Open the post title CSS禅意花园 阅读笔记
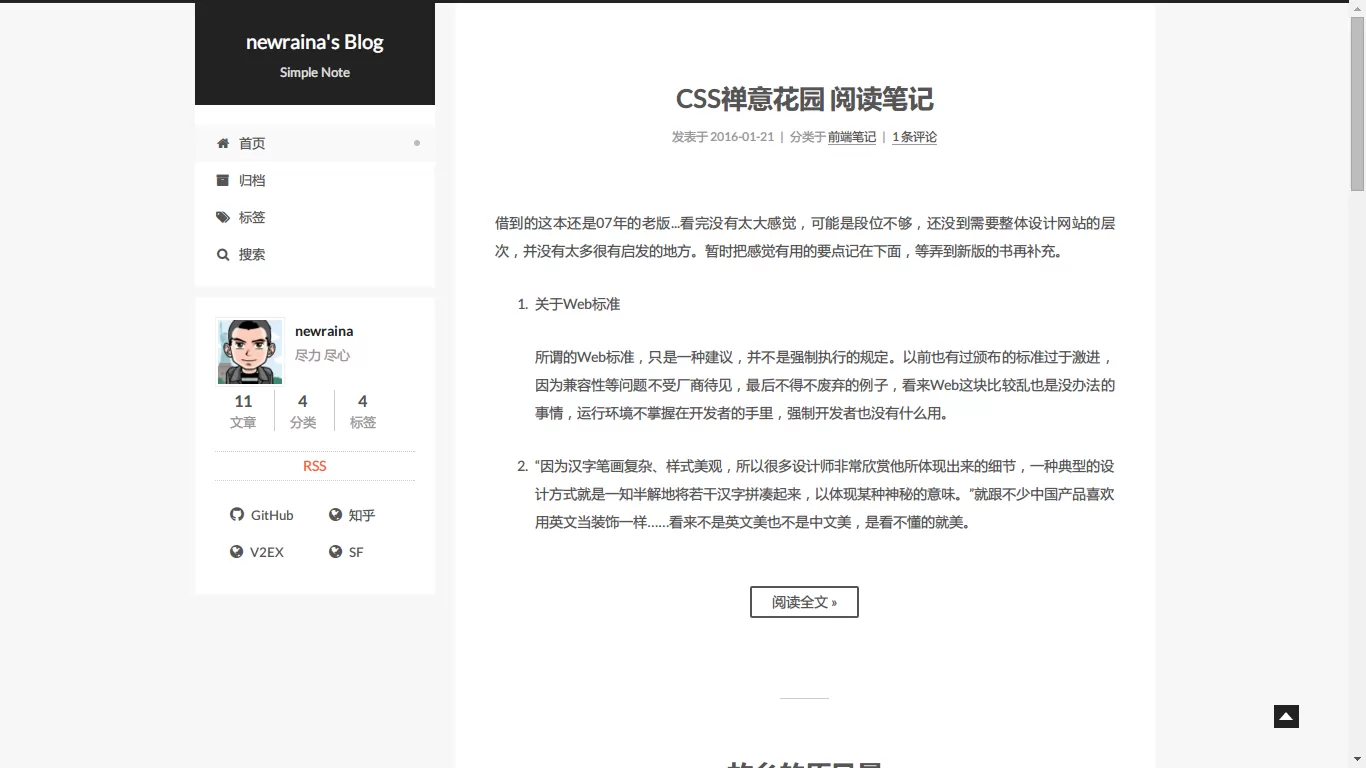Screen dimensions: 1366x768 click(x=804, y=99)
